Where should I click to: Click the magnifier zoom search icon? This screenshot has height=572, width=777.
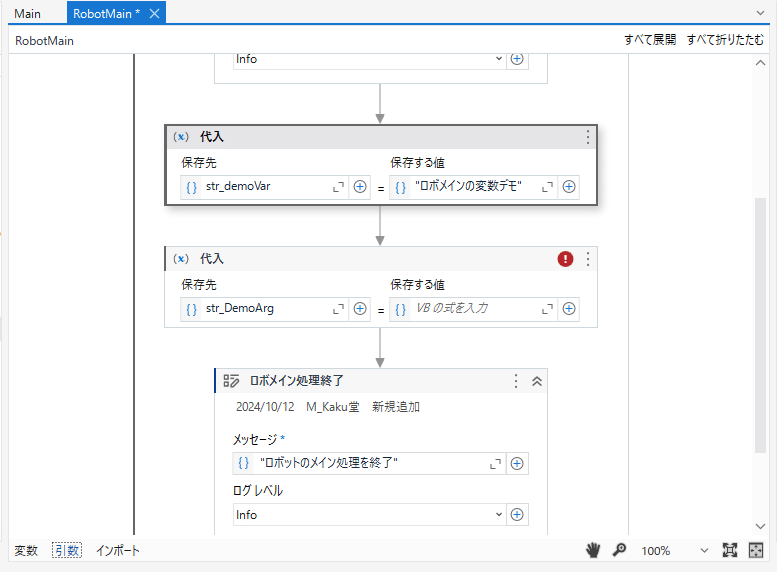(x=619, y=550)
